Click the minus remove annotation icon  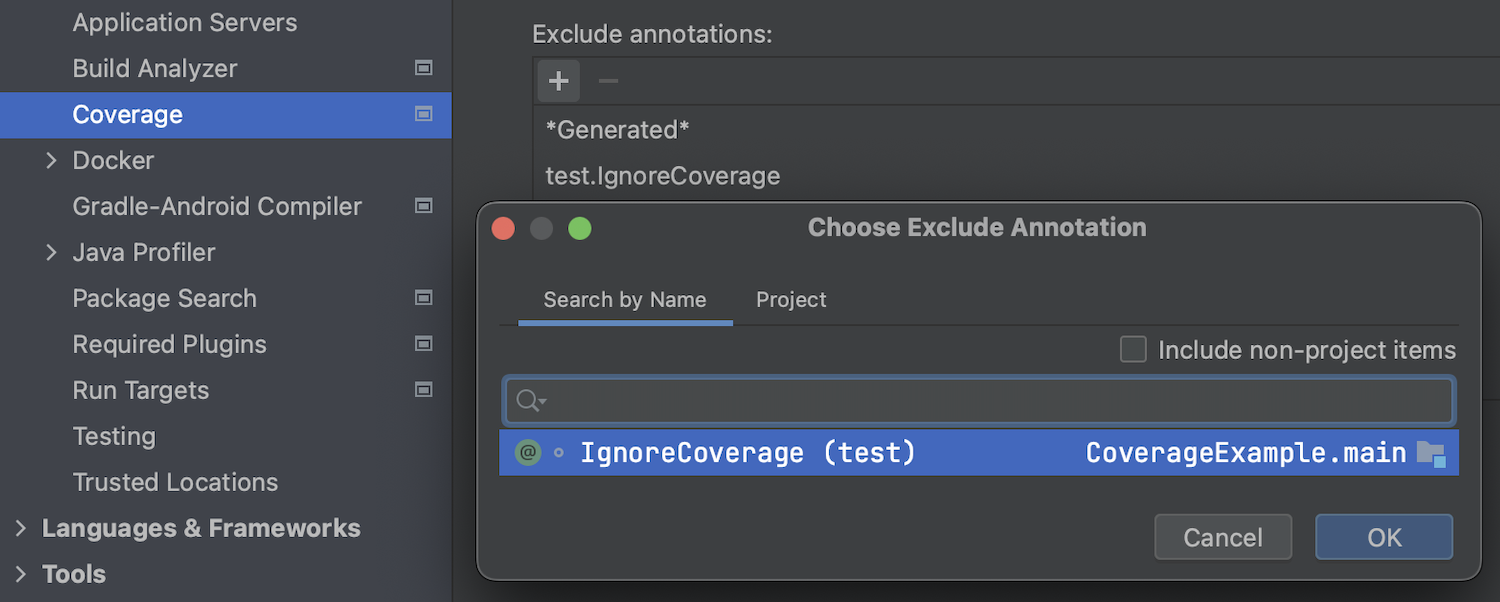click(x=608, y=81)
